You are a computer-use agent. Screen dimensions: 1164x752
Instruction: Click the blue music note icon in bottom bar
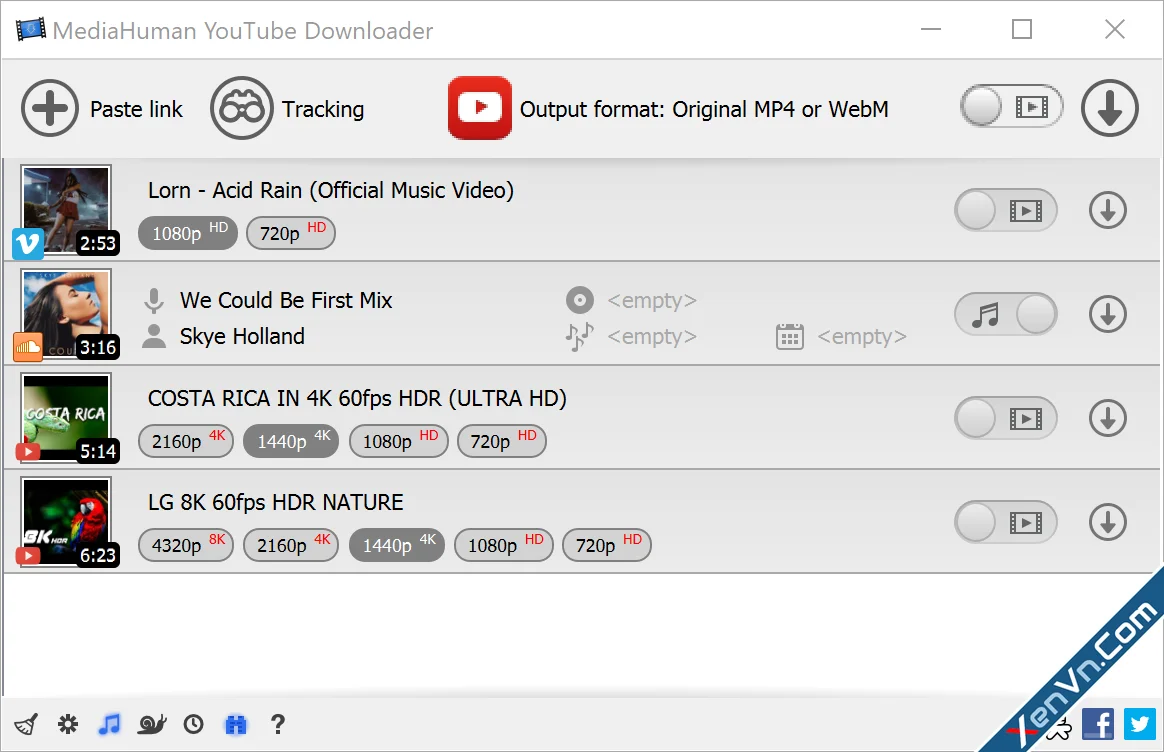click(x=109, y=724)
